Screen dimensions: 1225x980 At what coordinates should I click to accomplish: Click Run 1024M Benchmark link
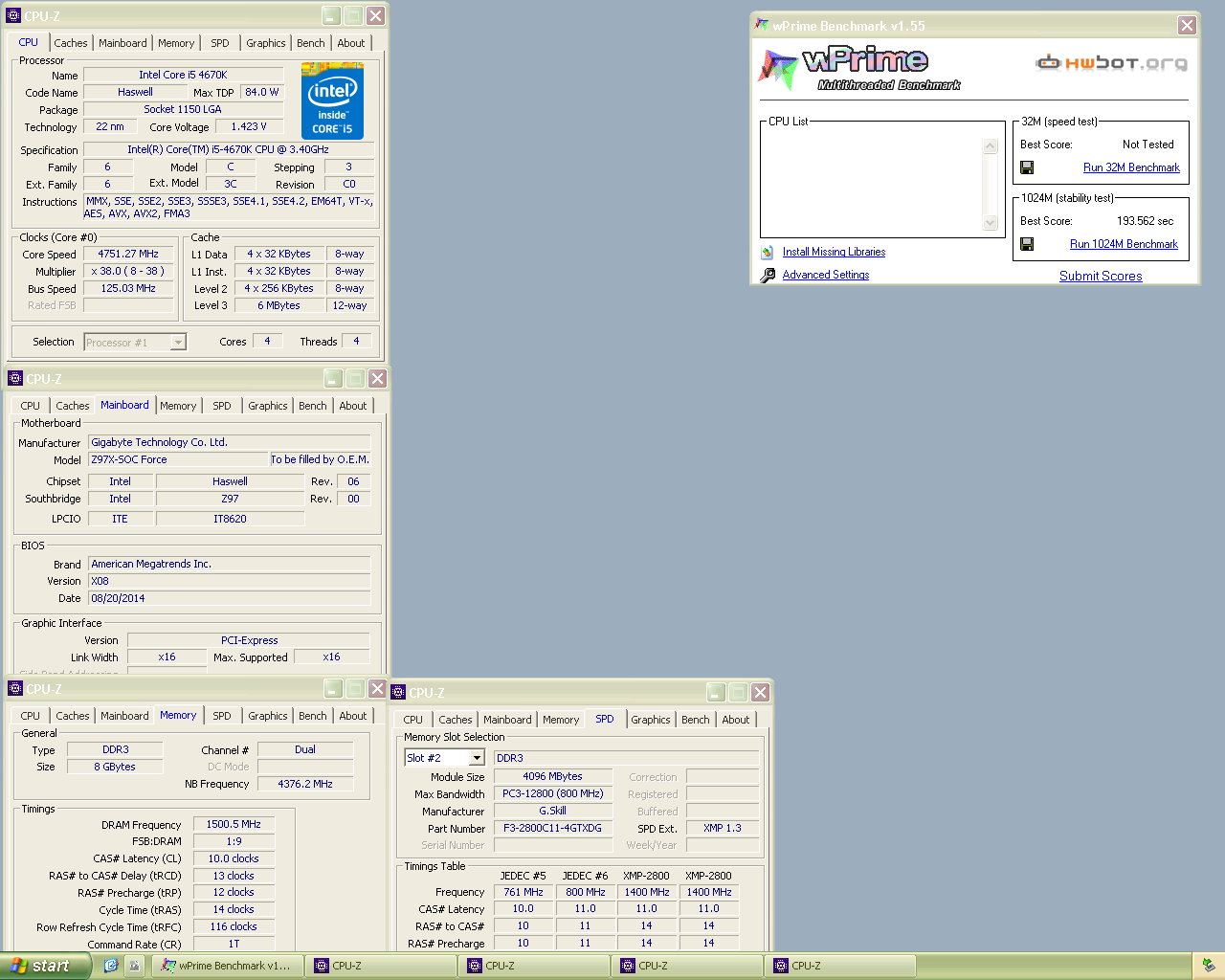[1124, 244]
